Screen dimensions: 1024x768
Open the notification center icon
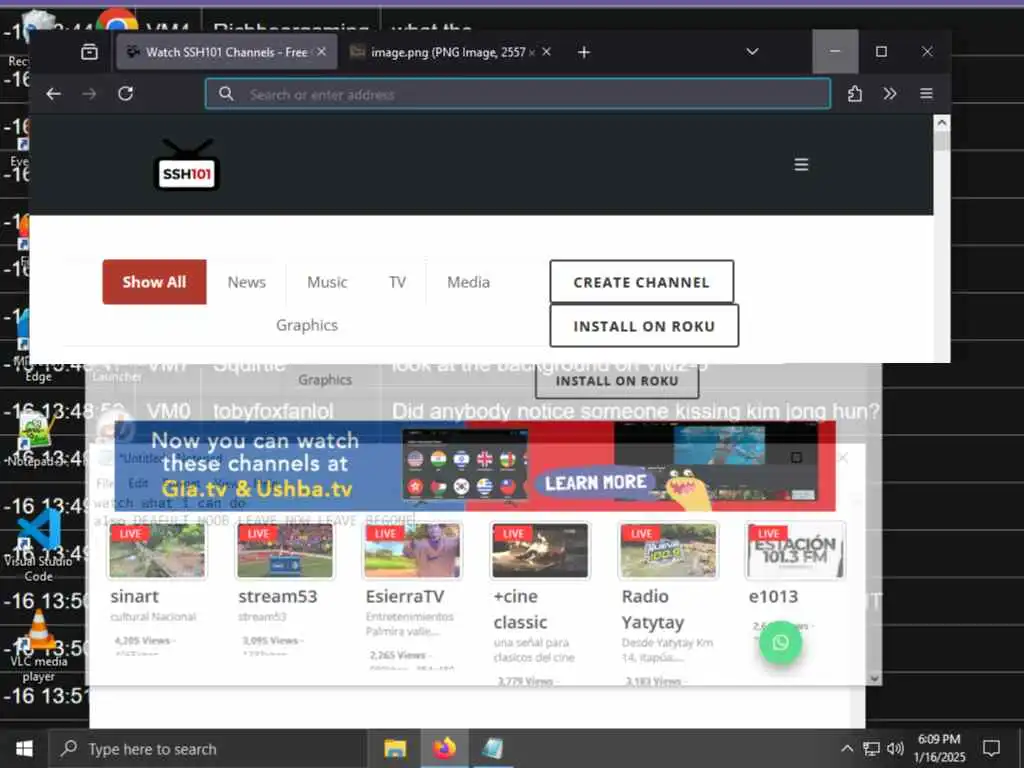[x=991, y=748]
